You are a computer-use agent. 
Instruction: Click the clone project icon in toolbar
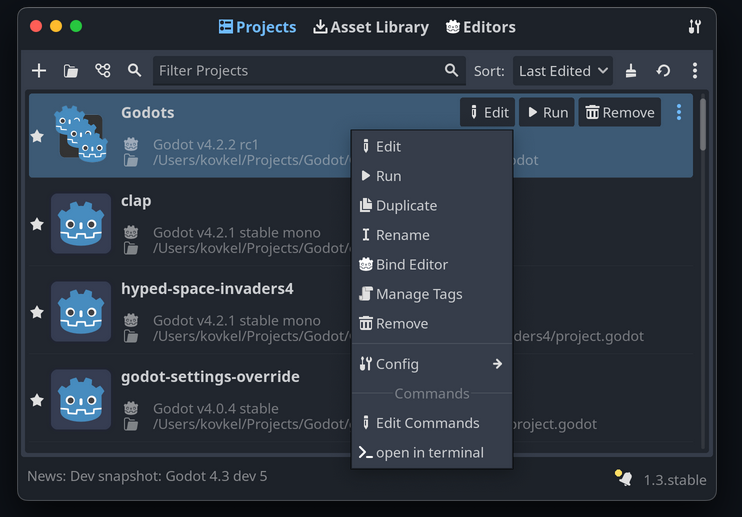102,71
